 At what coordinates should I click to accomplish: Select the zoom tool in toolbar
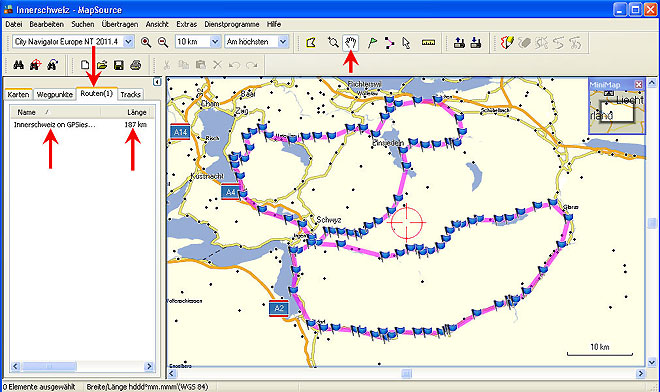point(333,43)
